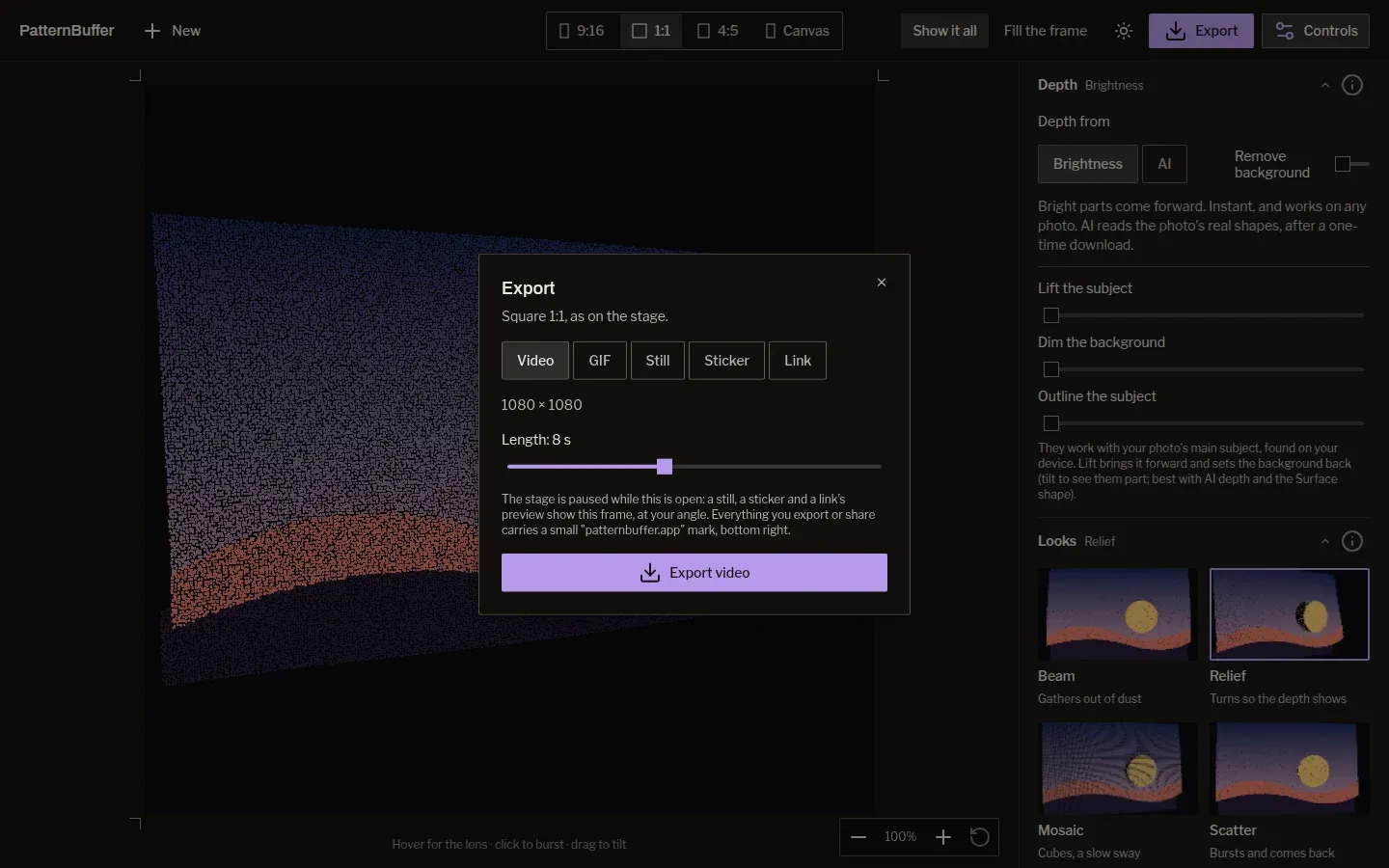Adjust the video Length slider handle
Screen dimensions: 1389x868
[x=665, y=467]
